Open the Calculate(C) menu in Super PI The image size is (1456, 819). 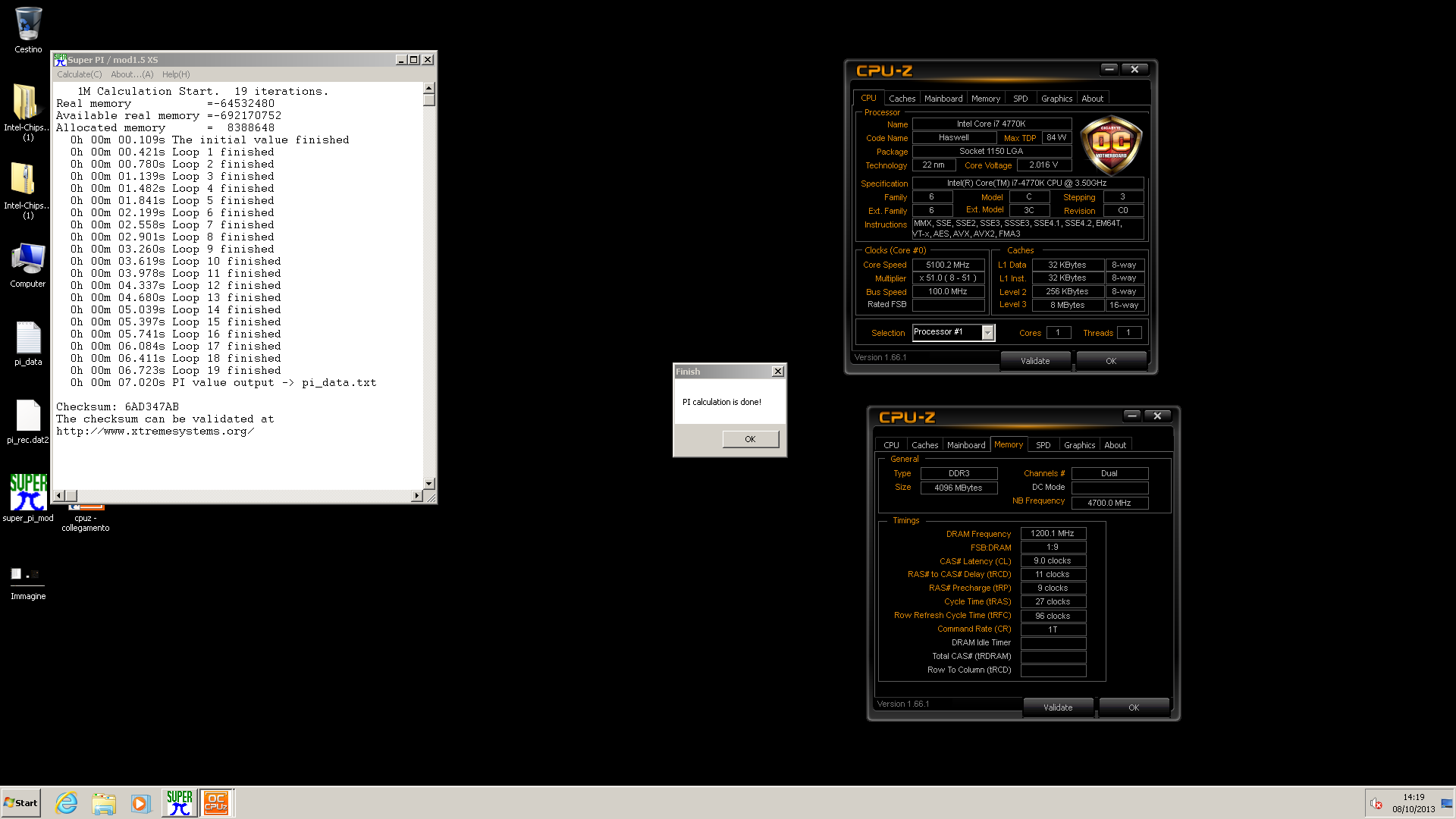click(79, 74)
